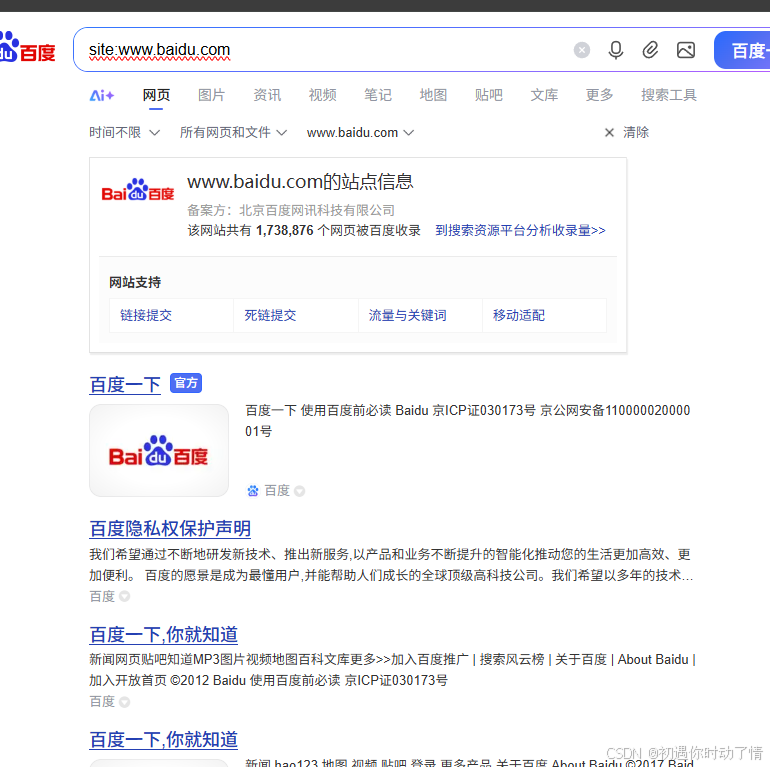Open 到搜索资源平台分析收录量 link
Image resolution: width=770 pixels, height=767 pixels.
pyautogui.click(x=521, y=230)
